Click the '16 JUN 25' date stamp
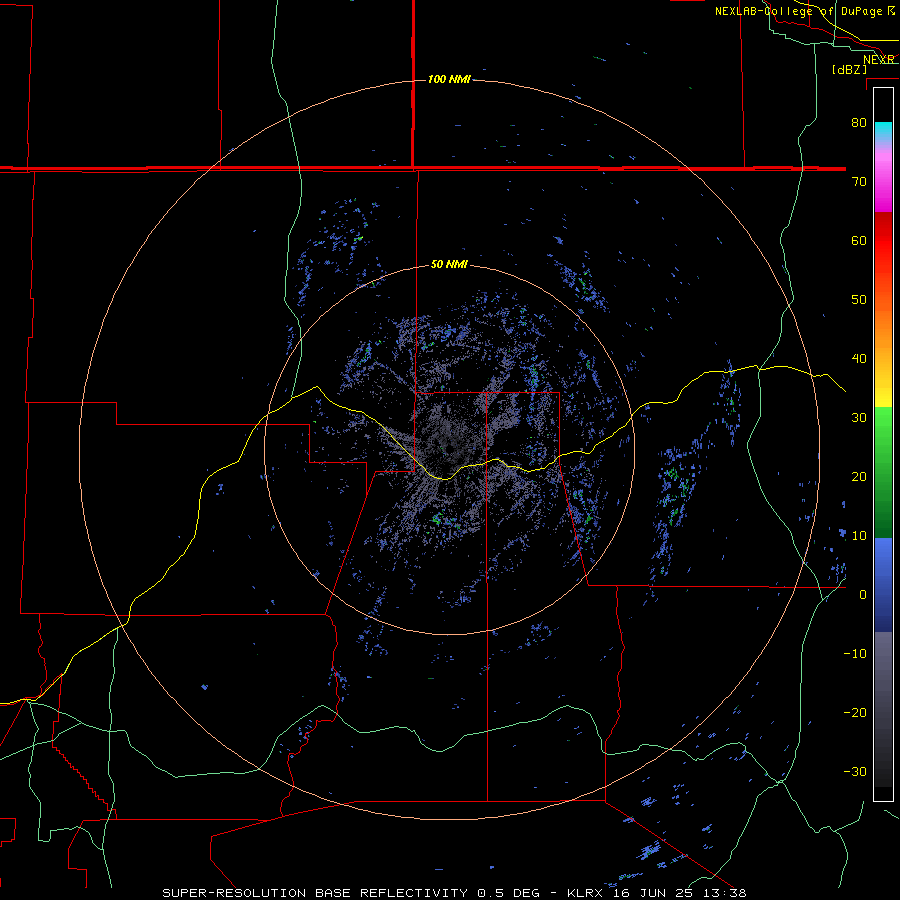The height and width of the screenshot is (900, 900). 651,893
